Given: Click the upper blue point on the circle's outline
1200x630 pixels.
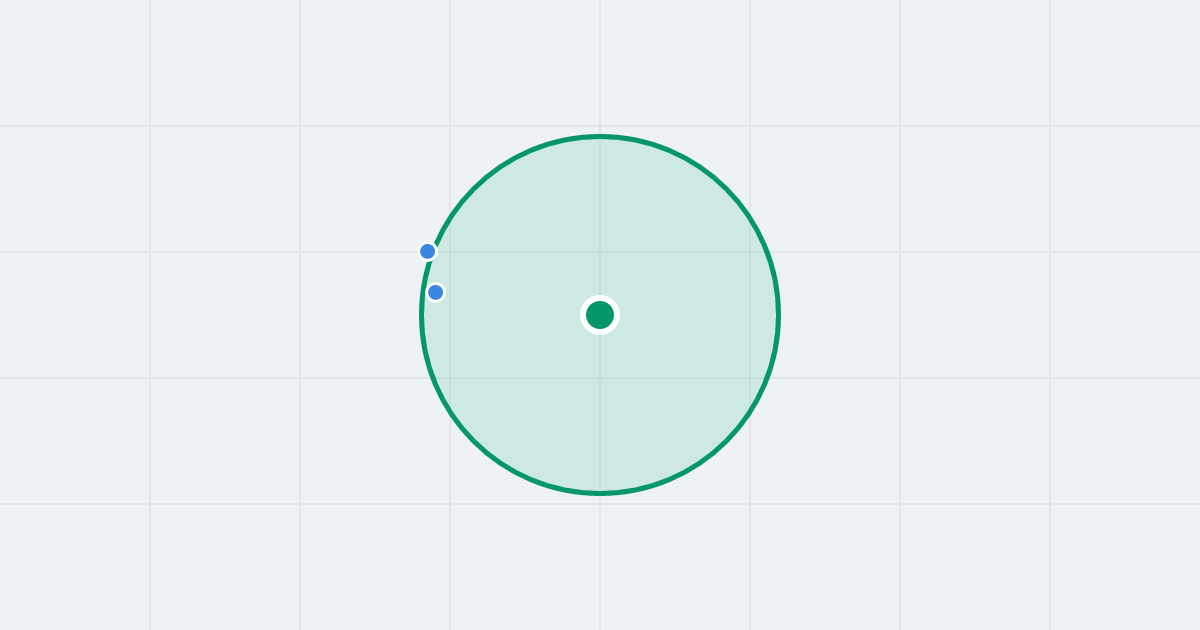Looking at the screenshot, I should [428, 251].
